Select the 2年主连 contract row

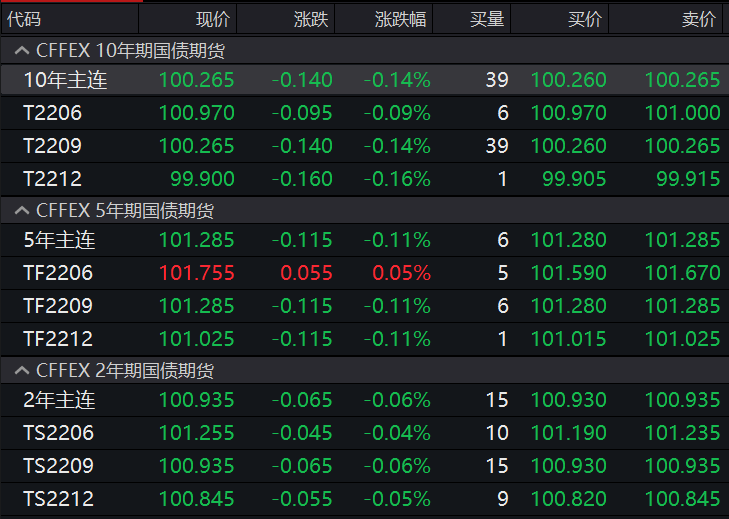pos(59,400)
